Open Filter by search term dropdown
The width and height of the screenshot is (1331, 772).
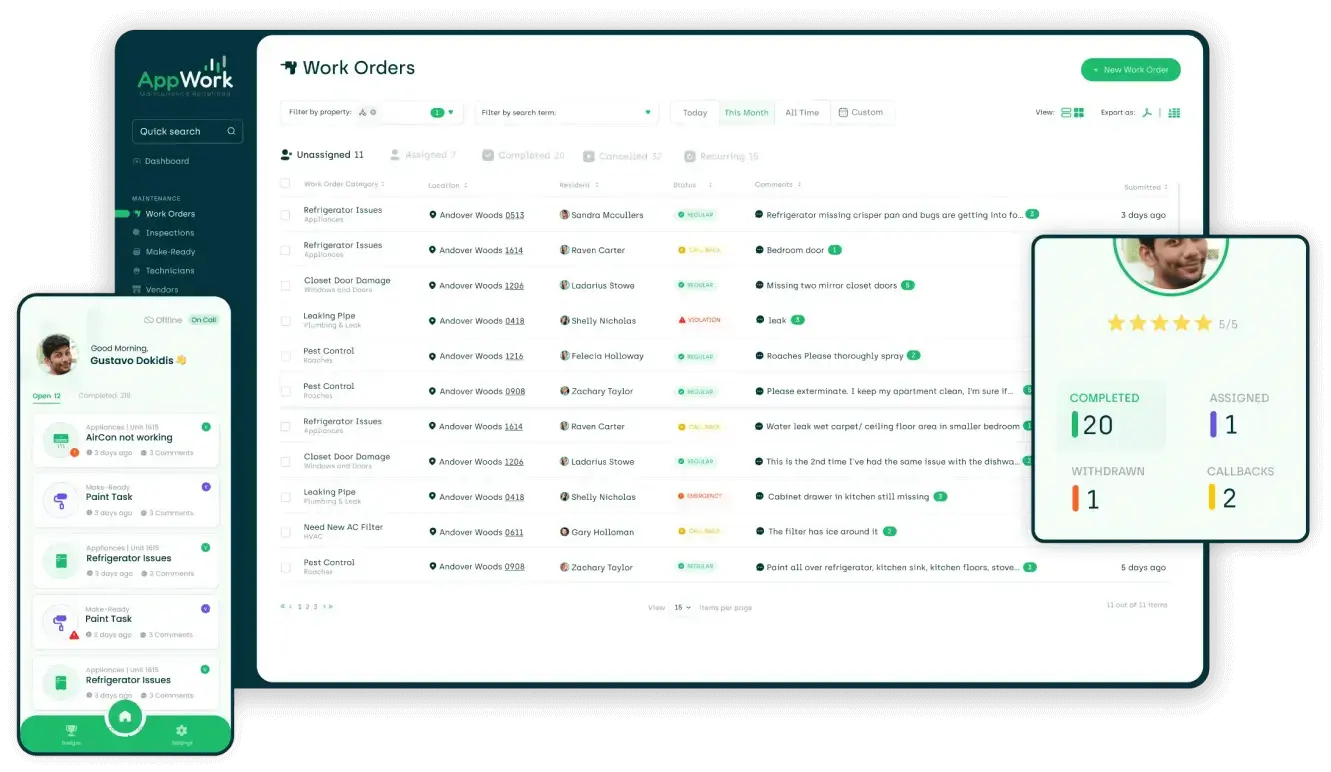(x=647, y=113)
